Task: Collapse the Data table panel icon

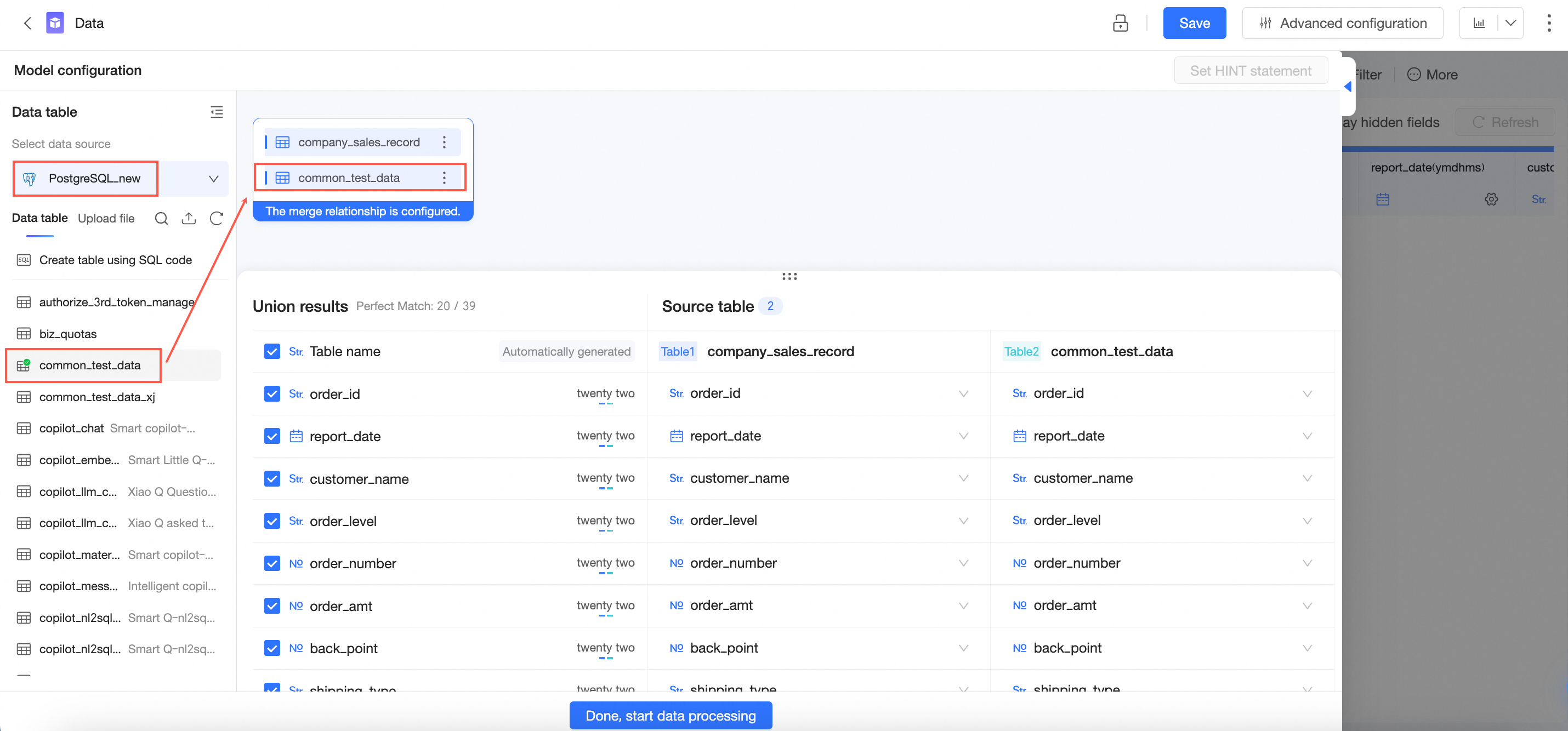Action: pos(216,112)
